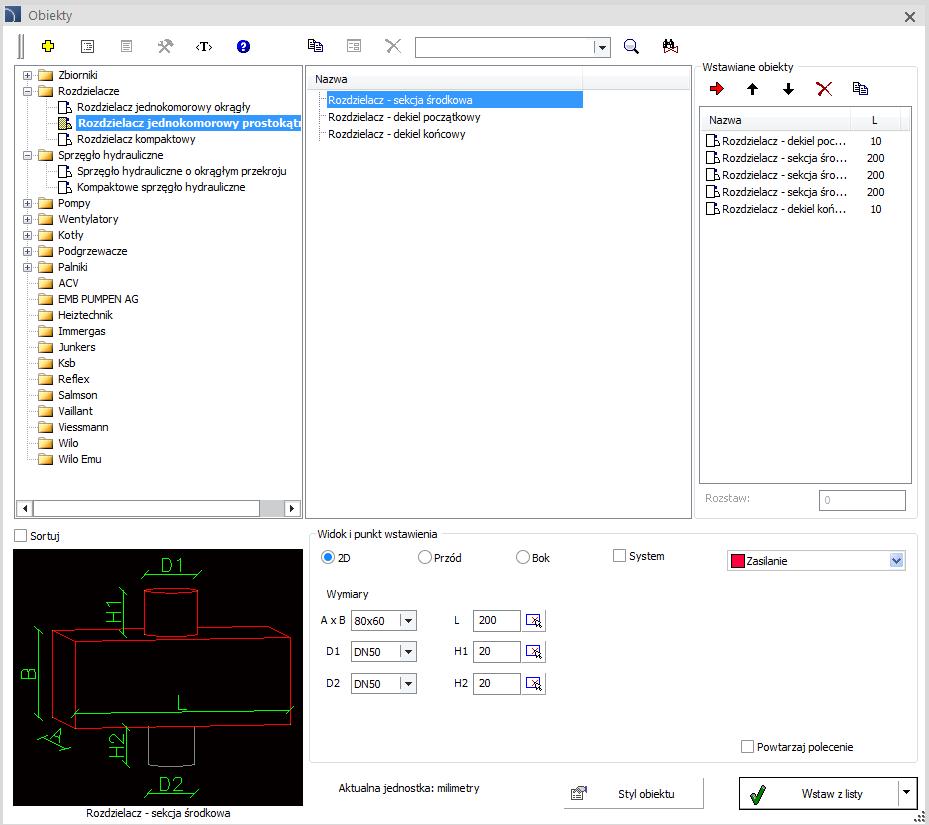This screenshot has width=929, height=825.
Task: Open the blue help question icon
Action: pos(243,46)
